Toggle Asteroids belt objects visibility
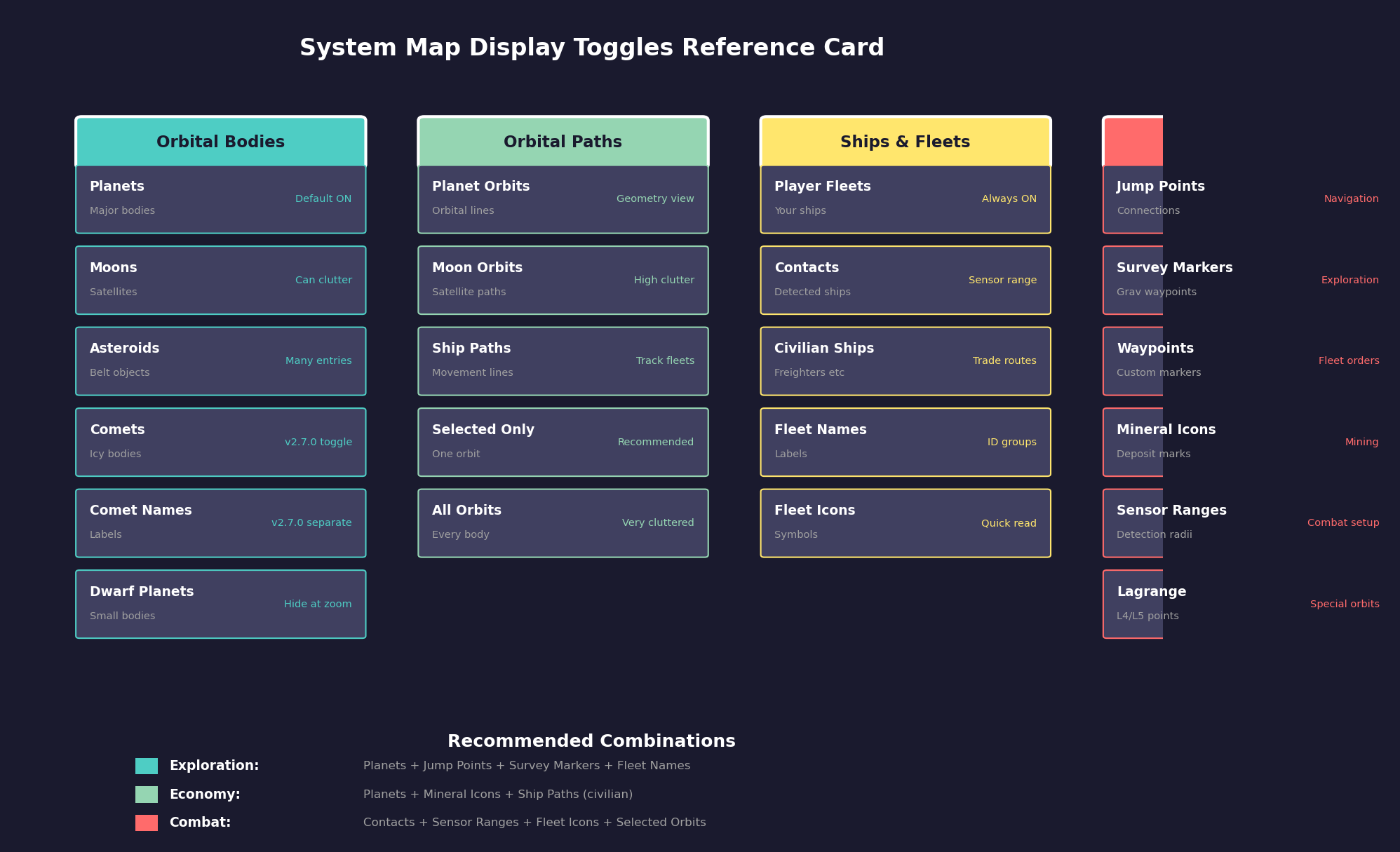The image size is (1400, 852). [220, 360]
